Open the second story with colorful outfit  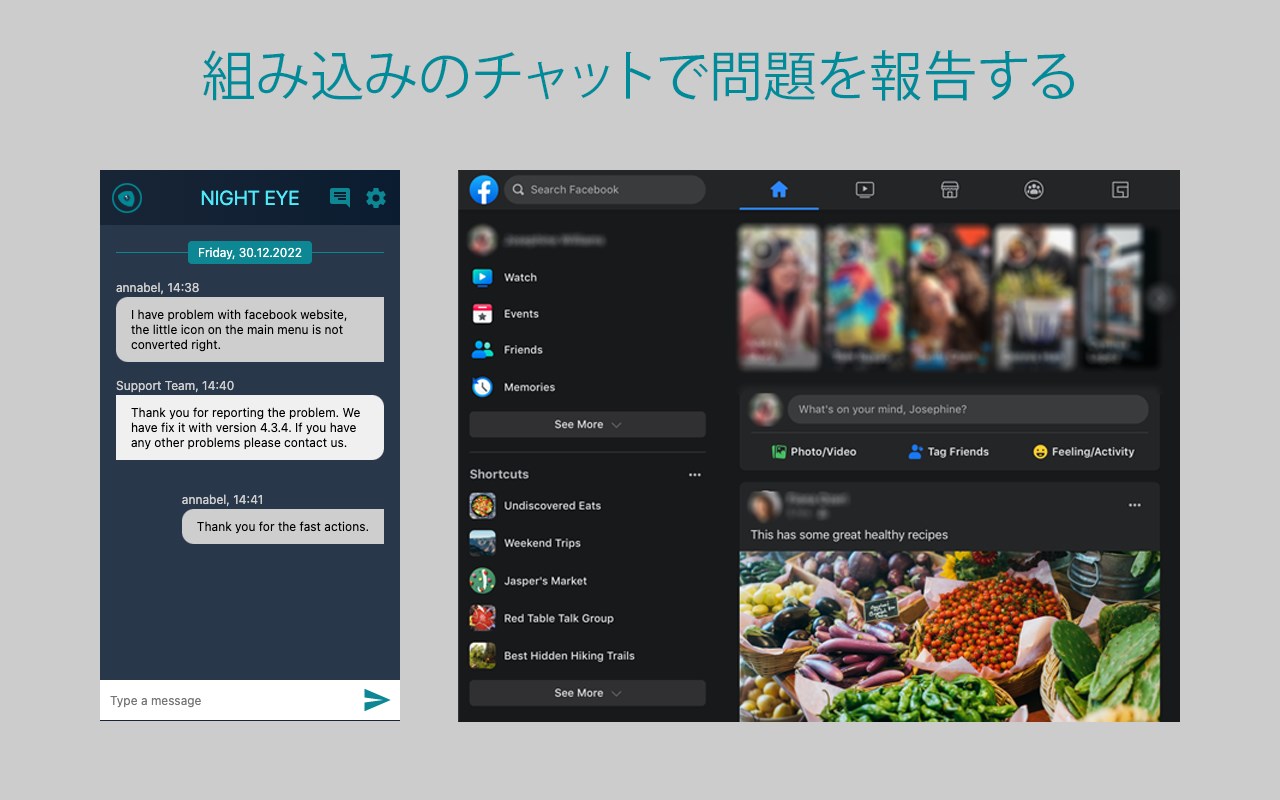pos(865,297)
